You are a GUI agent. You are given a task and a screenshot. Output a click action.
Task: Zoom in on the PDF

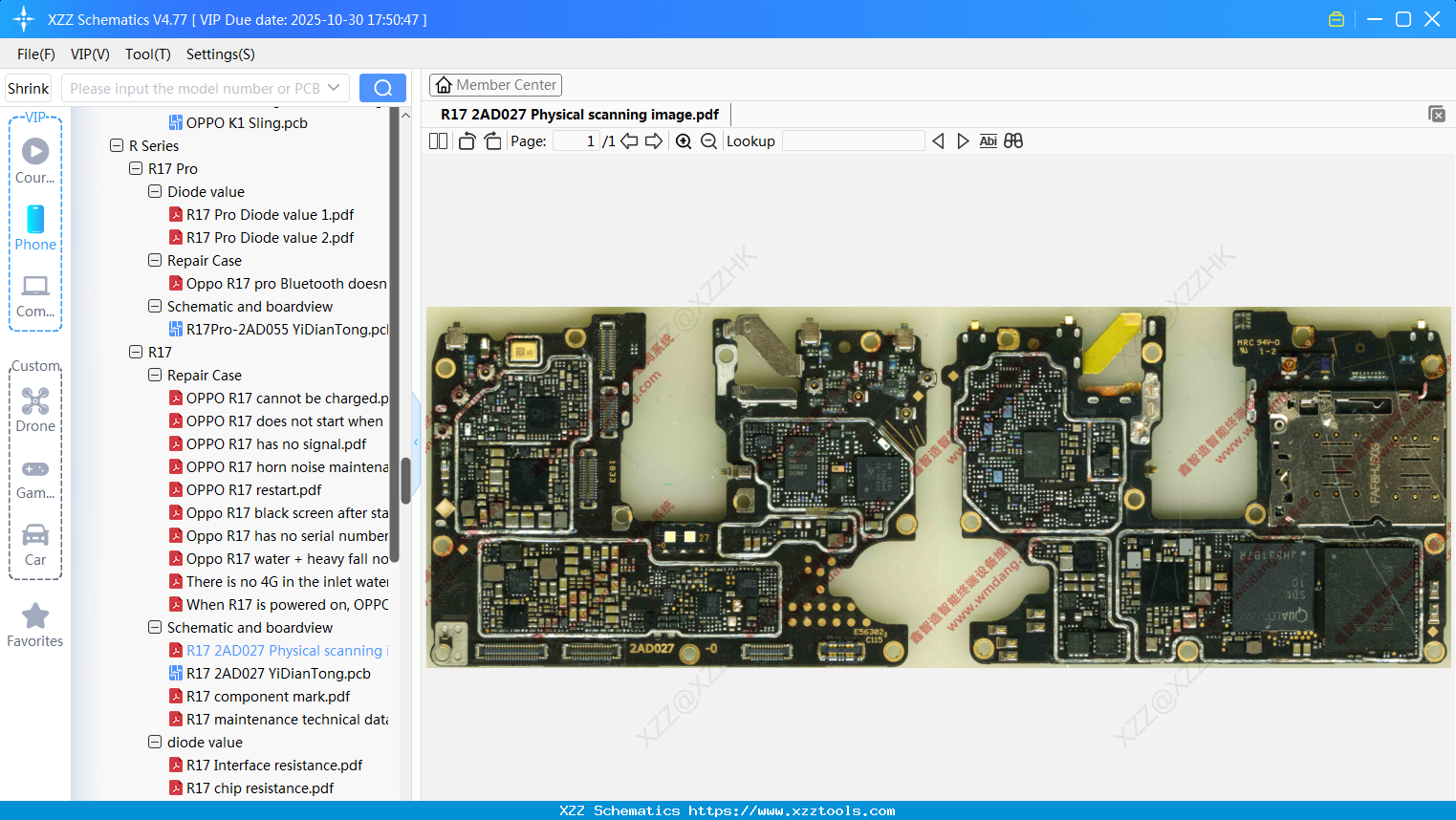click(684, 141)
